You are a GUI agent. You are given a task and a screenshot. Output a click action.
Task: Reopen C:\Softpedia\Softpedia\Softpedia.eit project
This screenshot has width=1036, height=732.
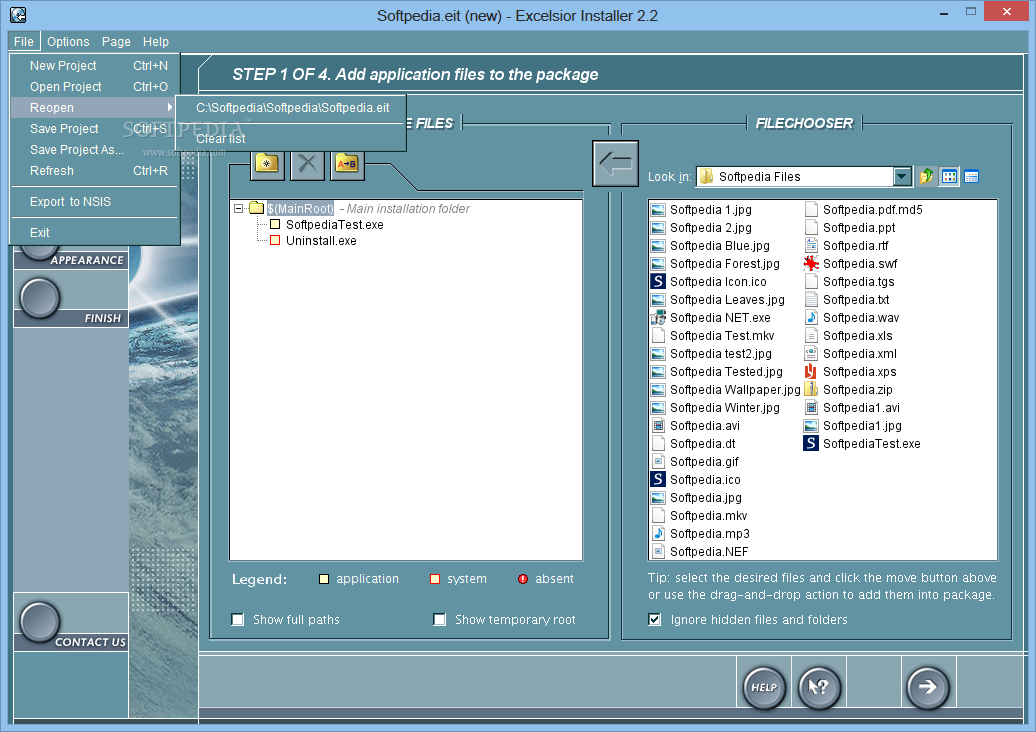pyautogui.click(x=291, y=108)
